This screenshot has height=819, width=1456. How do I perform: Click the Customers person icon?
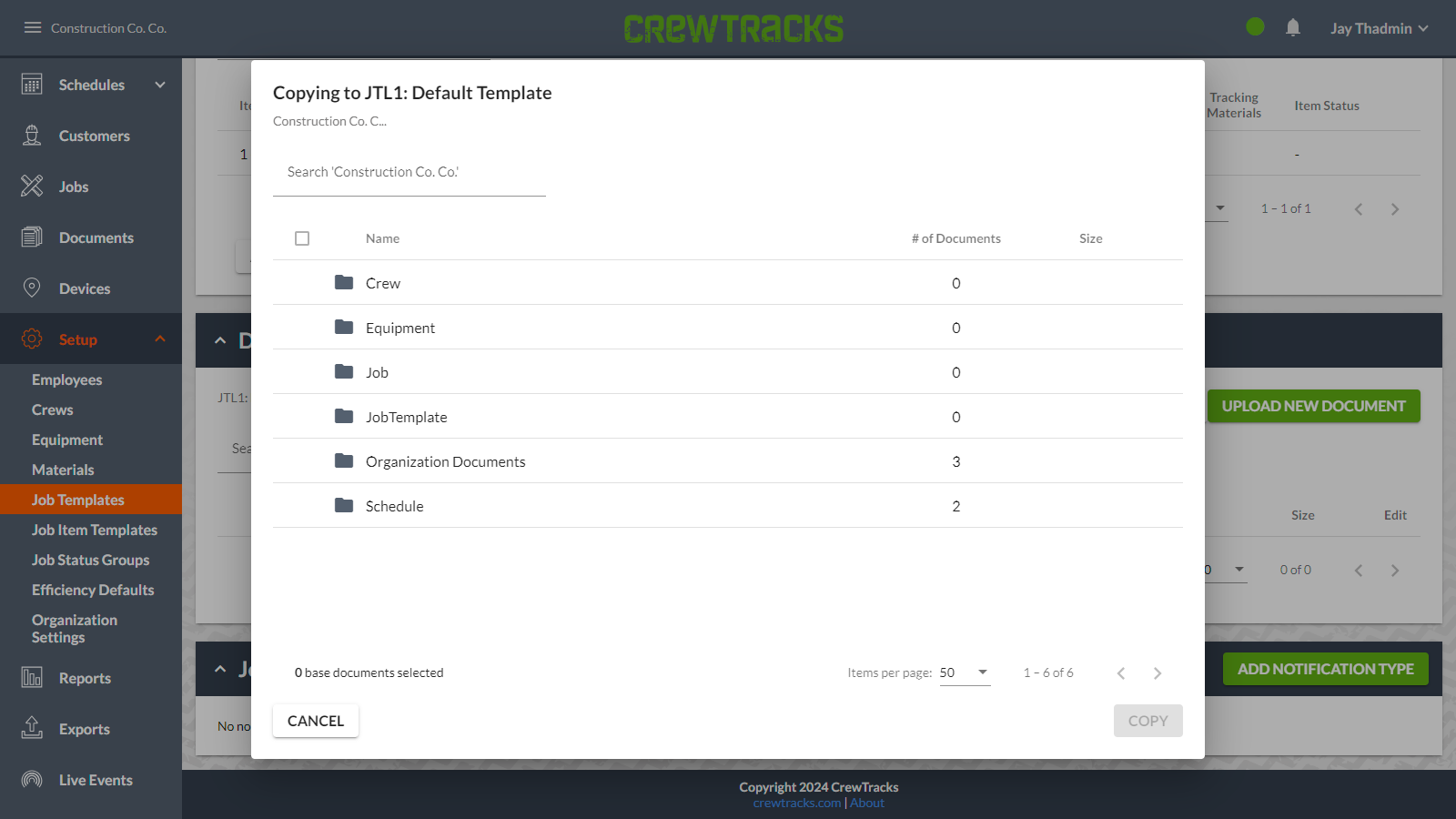tap(32, 136)
